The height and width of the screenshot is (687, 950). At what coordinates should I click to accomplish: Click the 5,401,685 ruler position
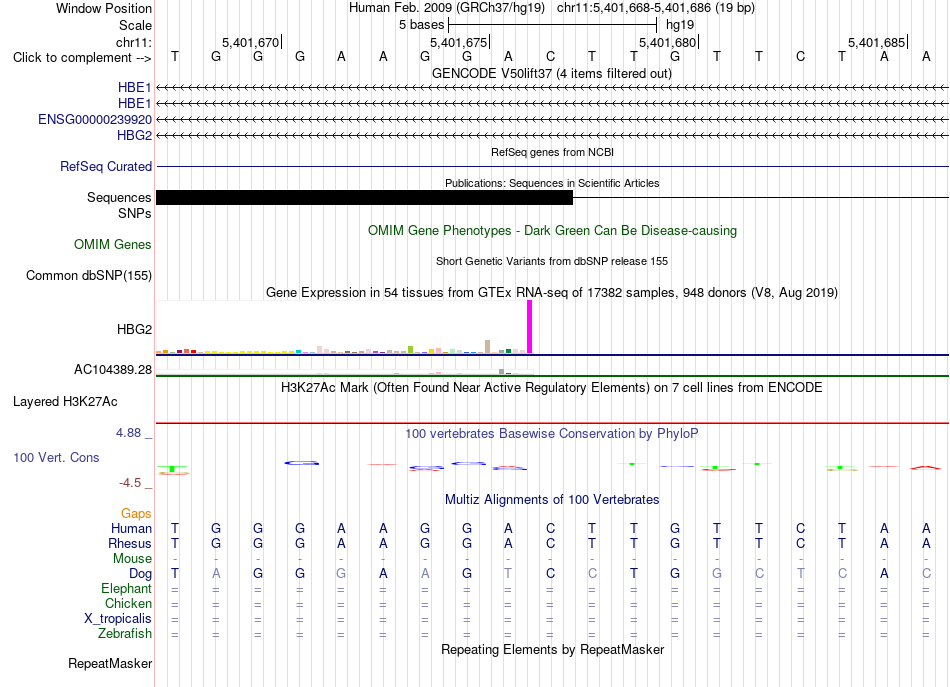coord(876,42)
